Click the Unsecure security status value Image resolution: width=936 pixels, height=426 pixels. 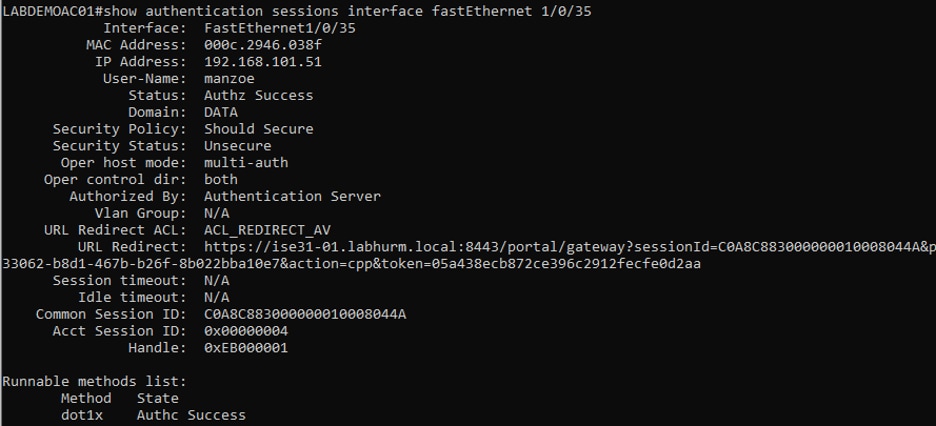pos(238,146)
